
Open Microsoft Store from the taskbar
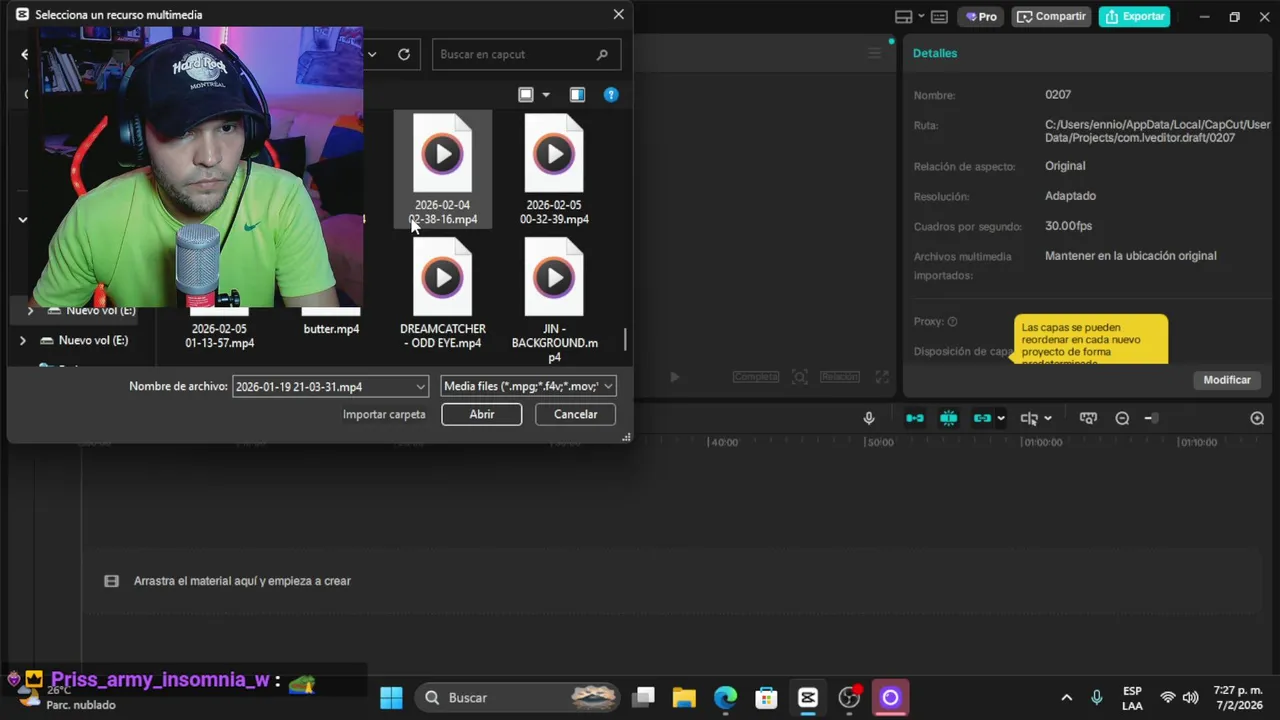pyautogui.click(x=766, y=698)
